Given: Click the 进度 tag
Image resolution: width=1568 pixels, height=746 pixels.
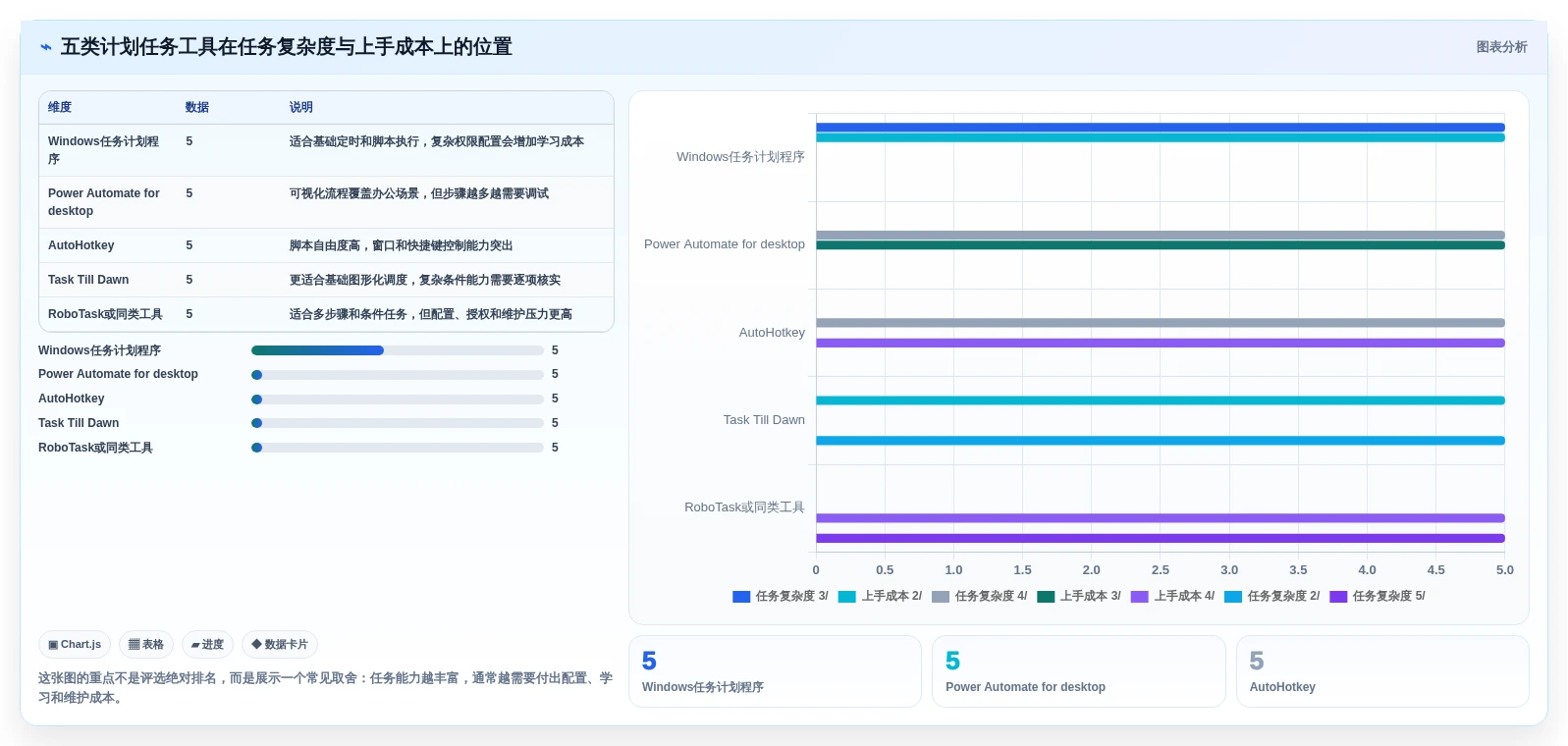Looking at the screenshot, I should (207, 645).
